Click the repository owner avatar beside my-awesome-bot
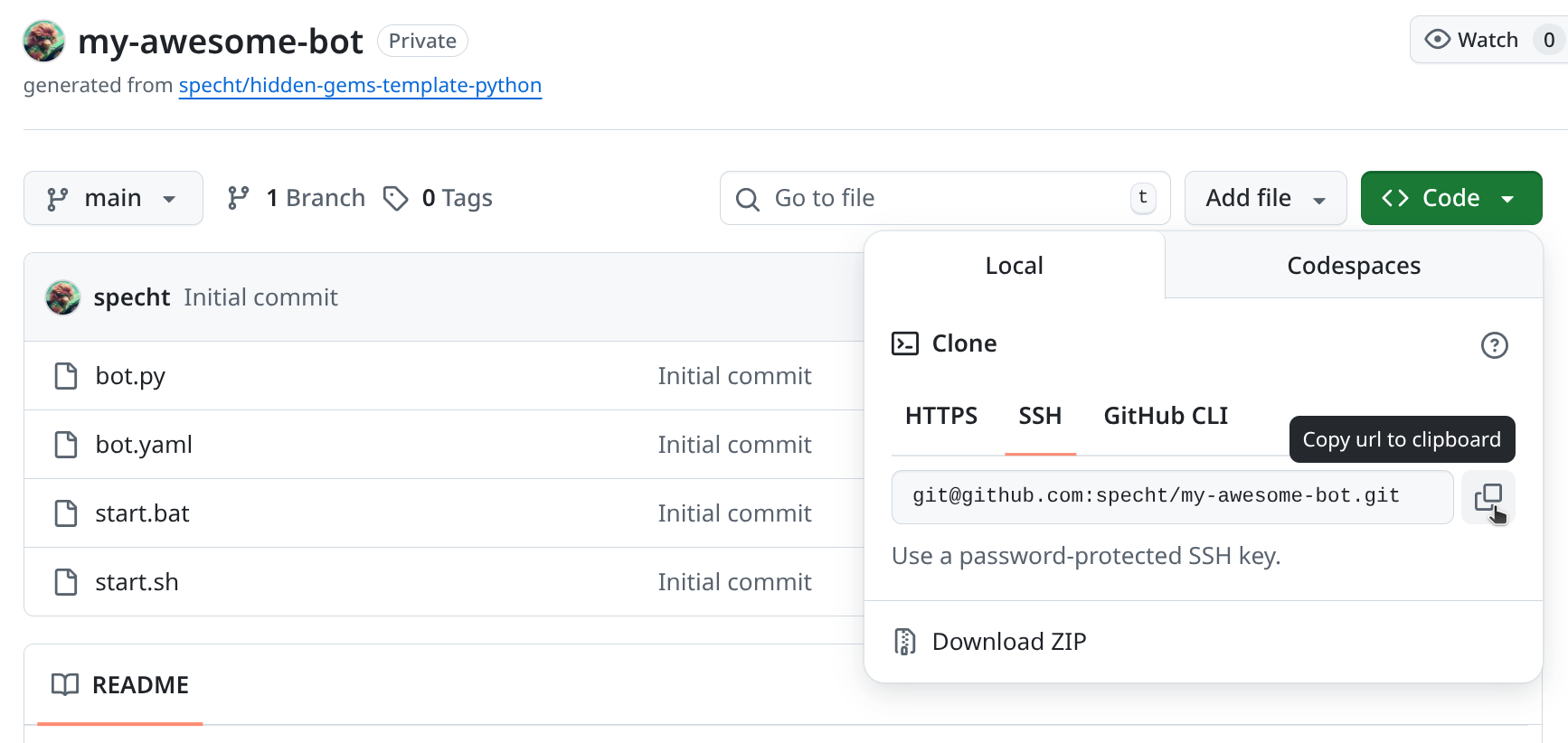 point(43,42)
